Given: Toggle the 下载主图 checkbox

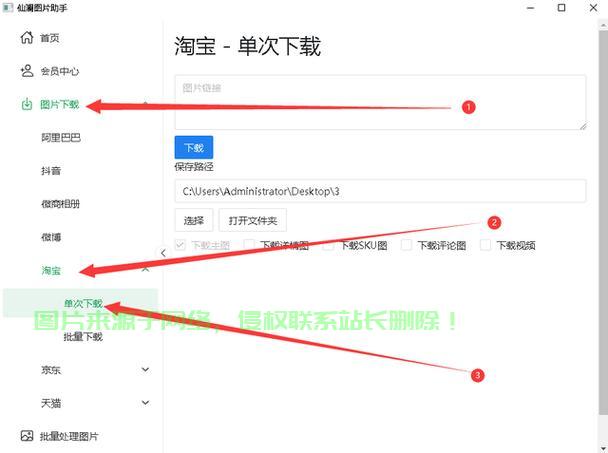Looking at the screenshot, I should pyautogui.click(x=180, y=245).
